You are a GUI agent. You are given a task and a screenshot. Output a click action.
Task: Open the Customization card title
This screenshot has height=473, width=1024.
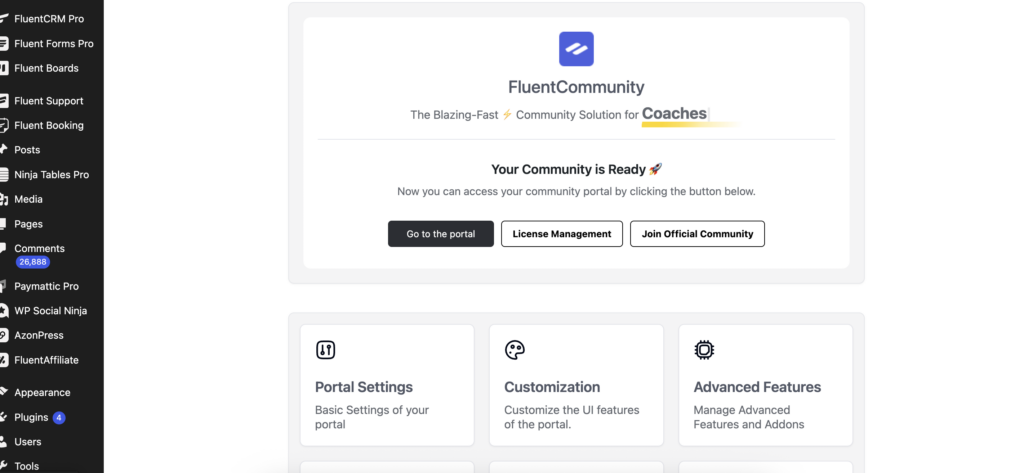(x=552, y=387)
